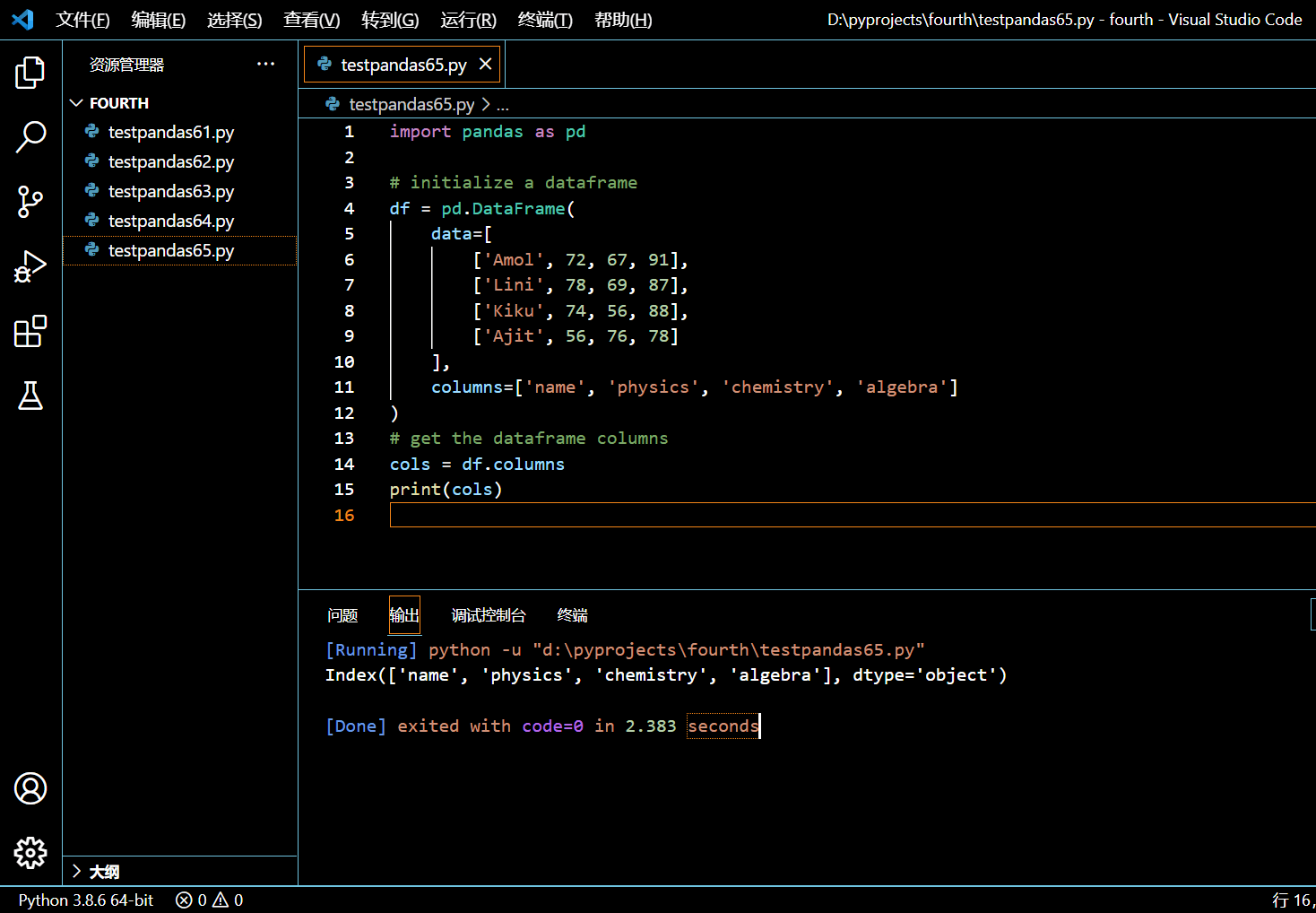Close the testpandas65.py editor tab
The height and width of the screenshot is (913, 1316).
pos(485,64)
